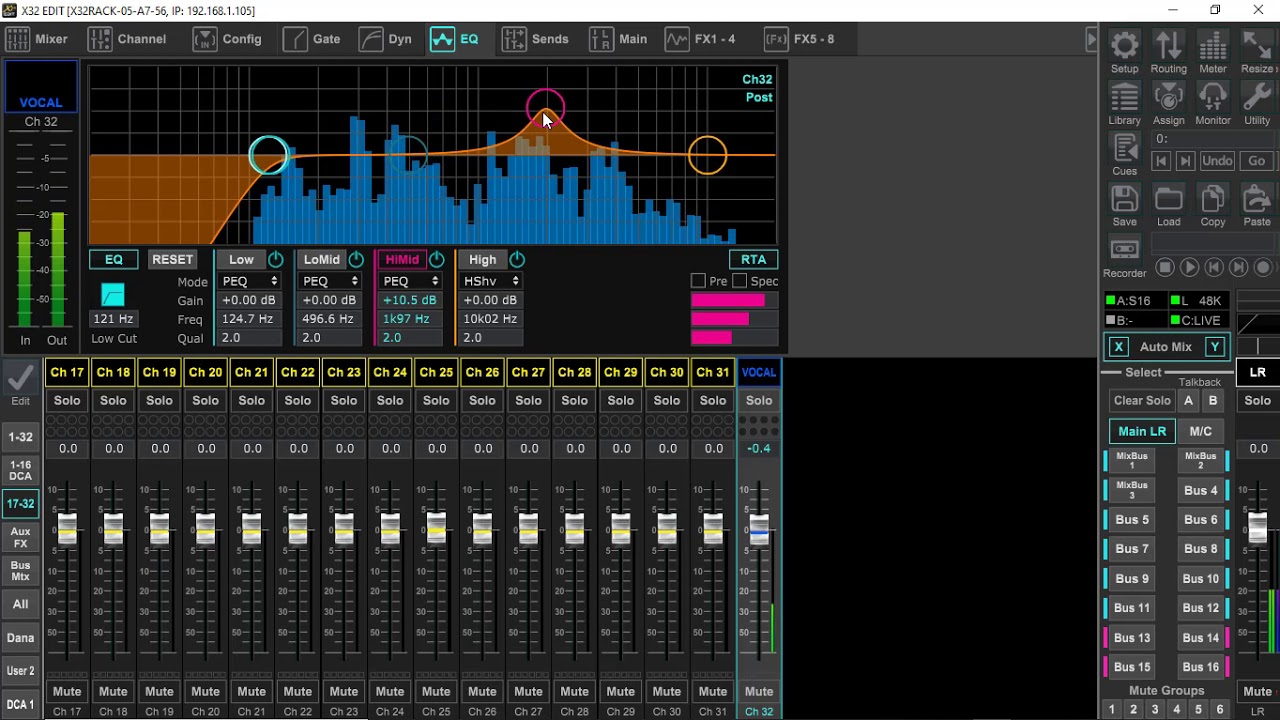The width and height of the screenshot is (1280, 720).
Task: Open the Setup gear icon
Action: pos(1124,46)
